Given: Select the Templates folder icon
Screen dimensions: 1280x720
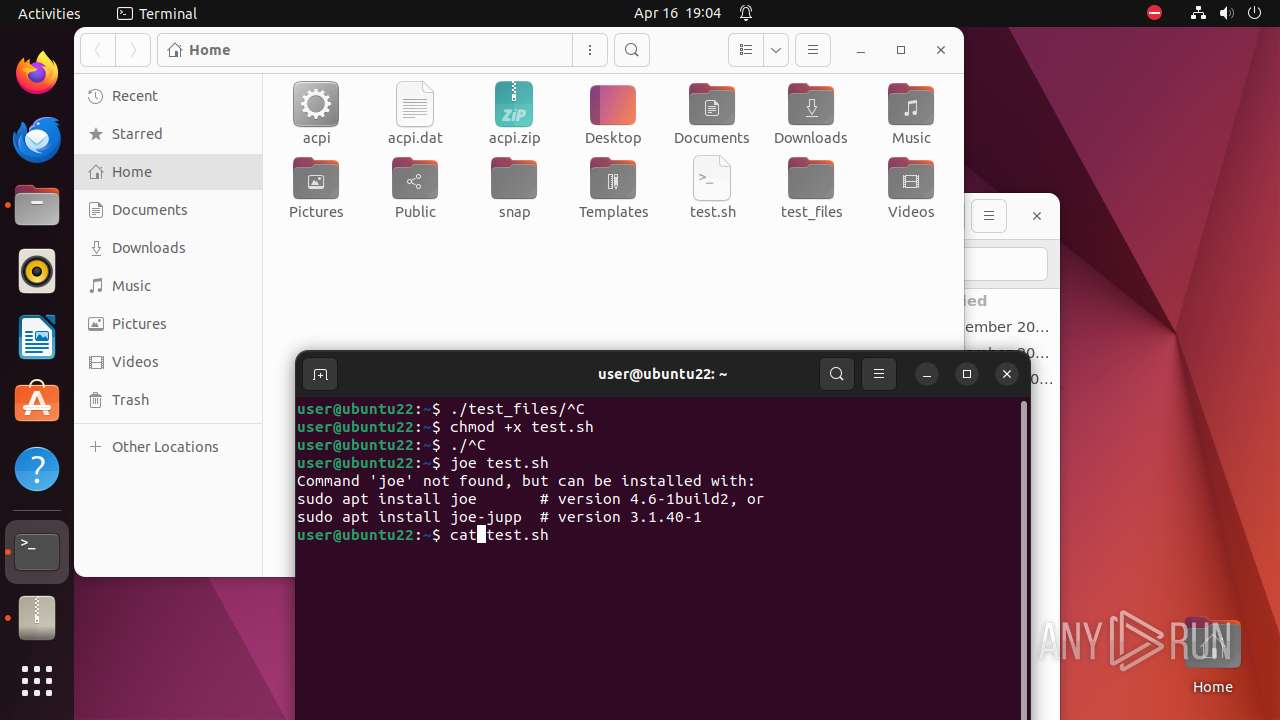Looking at the screenshot, I should point(613,188).
